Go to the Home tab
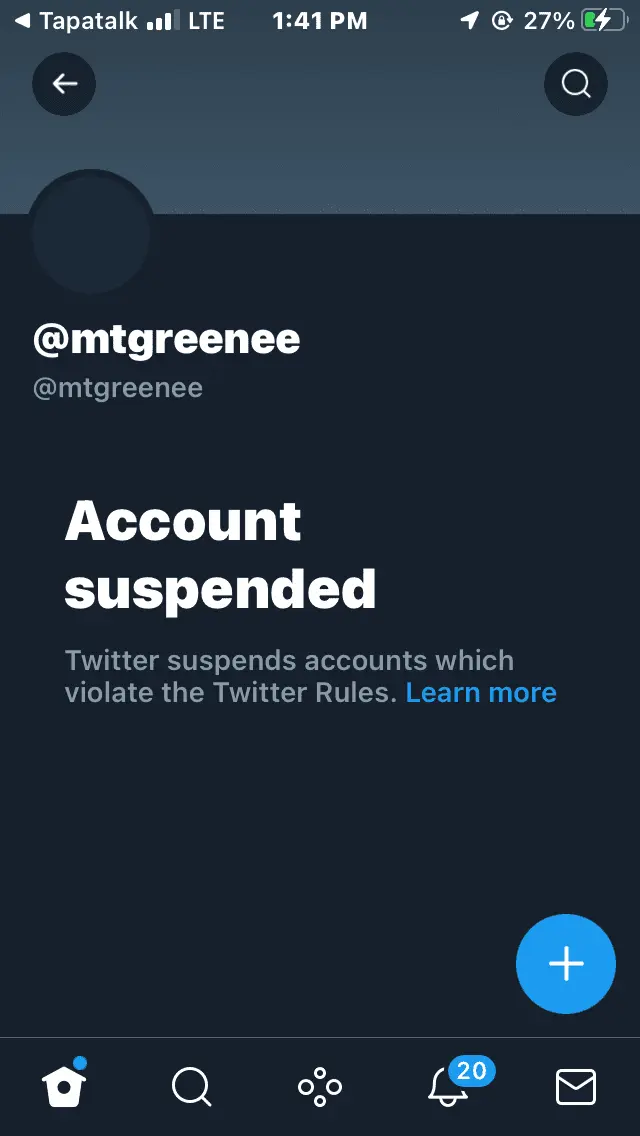This screenshot has width=640, height=1136. (x=64, y=1086)
